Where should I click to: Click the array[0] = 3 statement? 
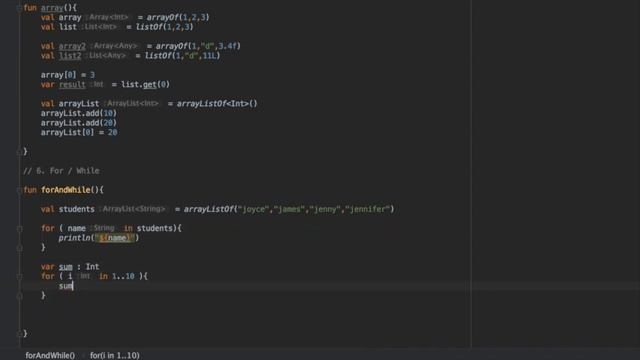(68, 75)
